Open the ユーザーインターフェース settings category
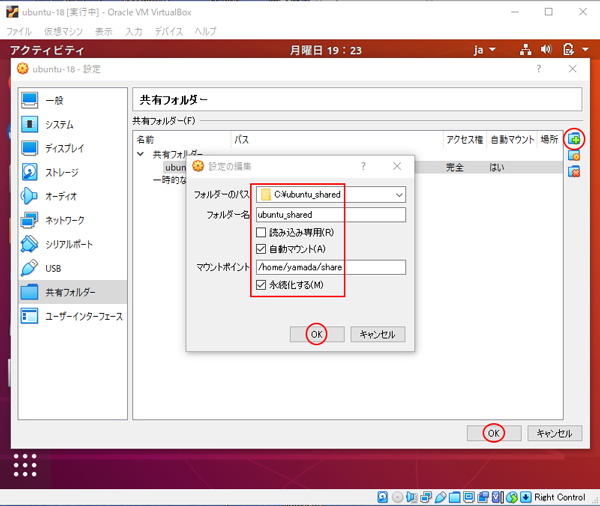Screen dimensions: 600x506 coord(73,316)
